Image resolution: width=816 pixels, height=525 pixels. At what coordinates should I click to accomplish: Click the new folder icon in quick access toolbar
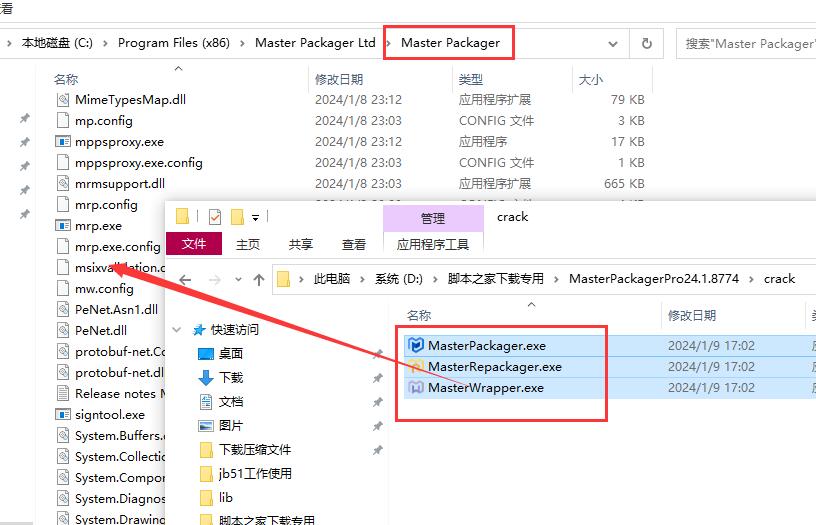coord(237,216)
